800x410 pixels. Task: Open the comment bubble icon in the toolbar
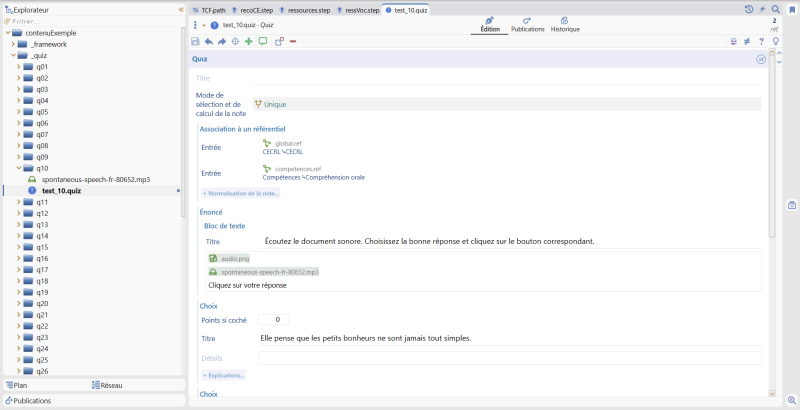(x=263, y=41)
